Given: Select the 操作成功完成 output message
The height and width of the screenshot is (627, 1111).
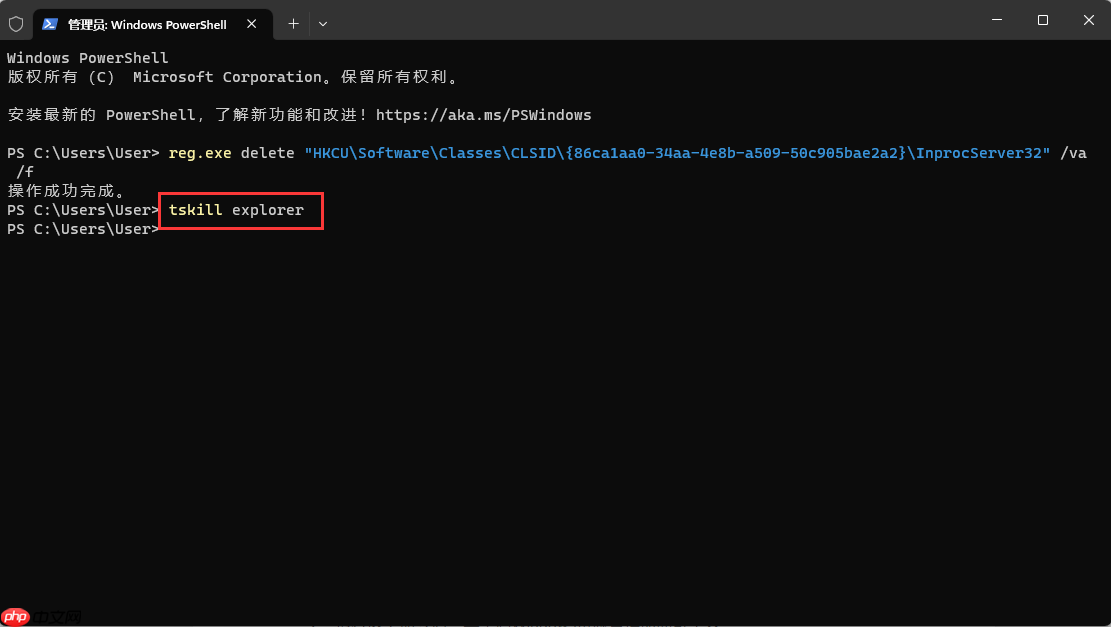Looking at the screenshot, I should pyautogui.click(x=64, y=190).
